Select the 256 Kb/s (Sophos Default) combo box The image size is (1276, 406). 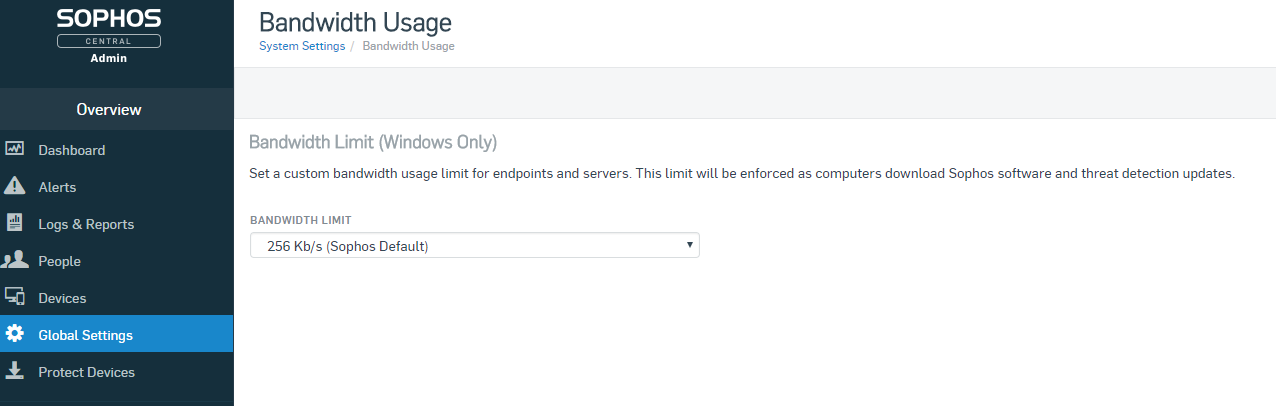click(x=474, y=245)
